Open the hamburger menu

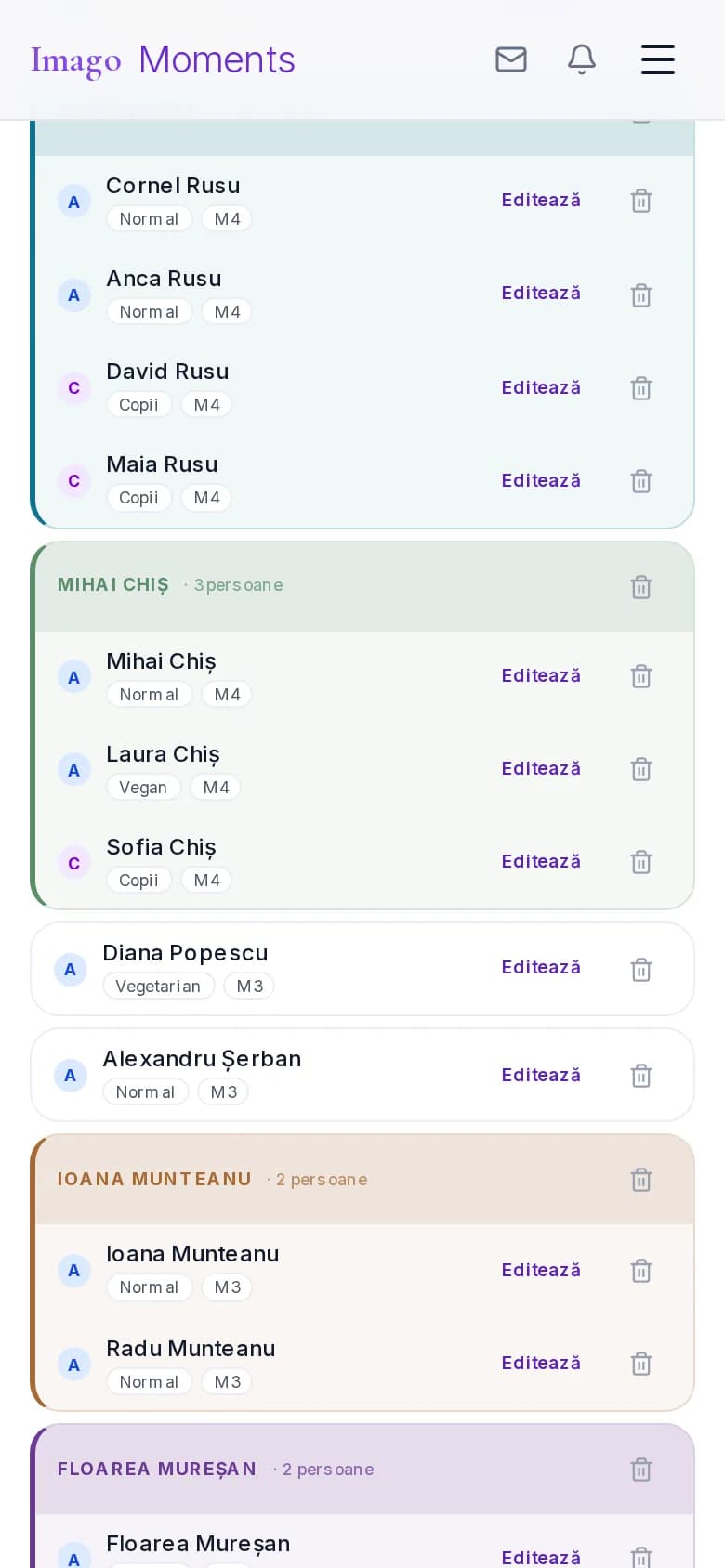click(x=658, y=59)
